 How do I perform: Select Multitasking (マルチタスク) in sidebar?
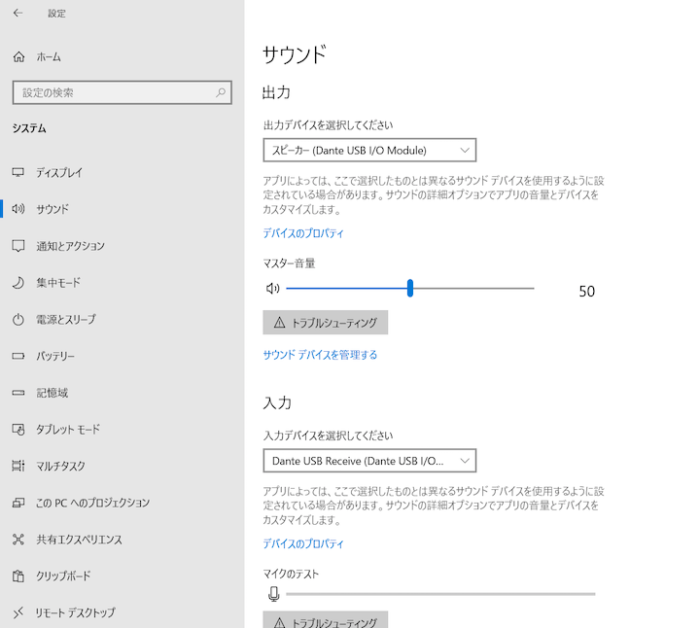tap(60, 466)
